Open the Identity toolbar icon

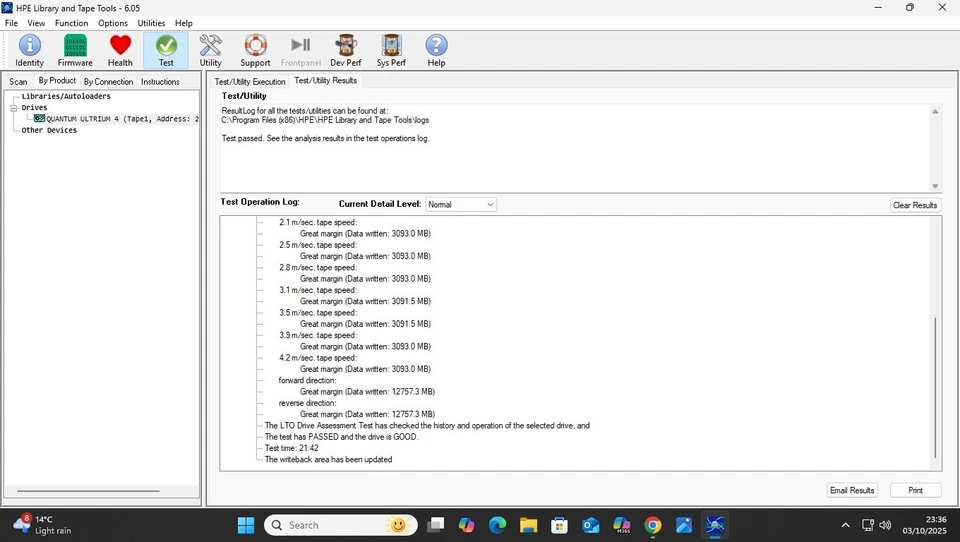(29, 50)
